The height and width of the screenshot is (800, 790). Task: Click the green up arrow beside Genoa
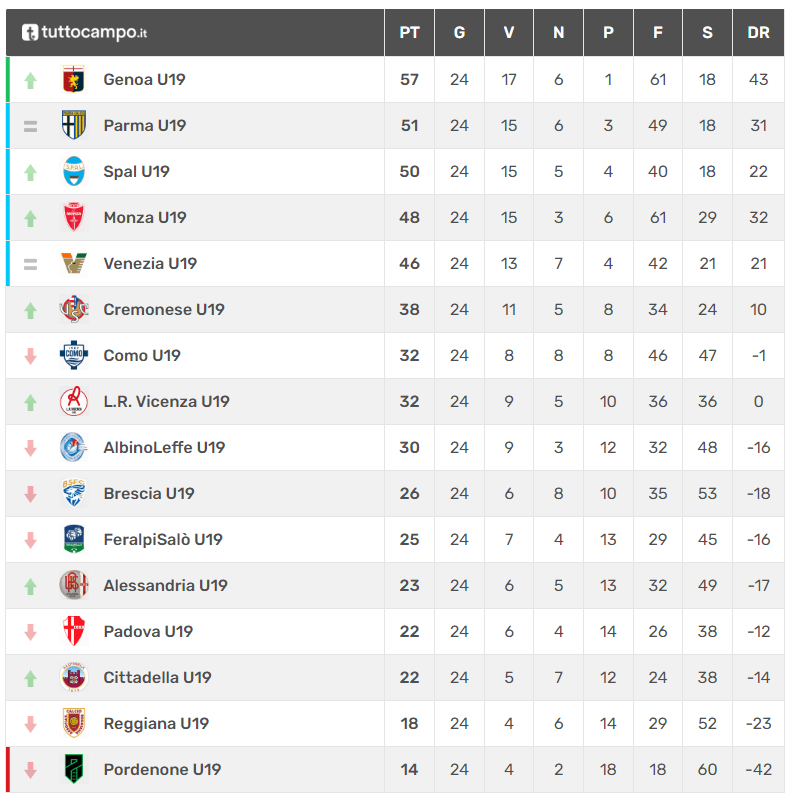31,80
